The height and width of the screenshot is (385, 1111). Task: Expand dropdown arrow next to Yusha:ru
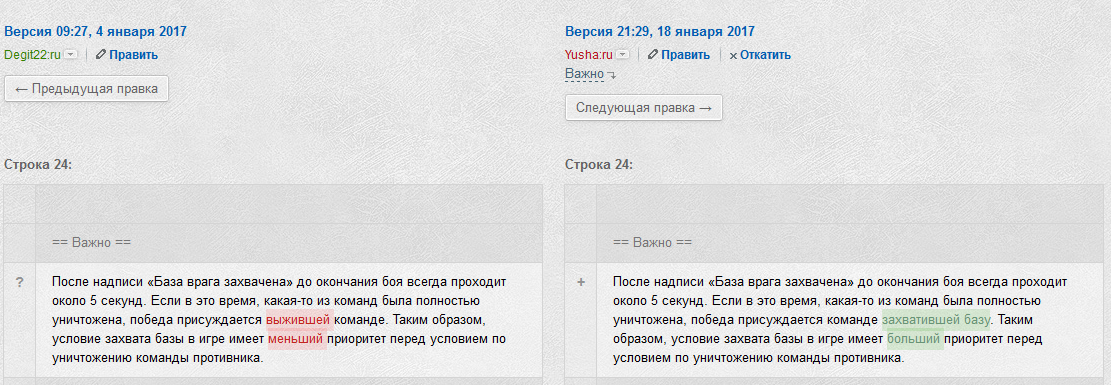(x=622, y=55)
